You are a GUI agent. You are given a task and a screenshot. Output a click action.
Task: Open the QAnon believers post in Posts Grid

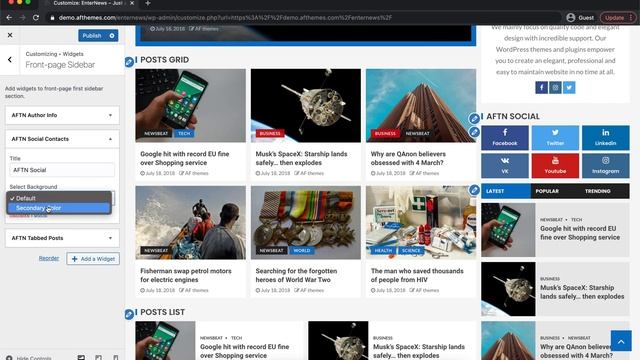tap(408, 158)
